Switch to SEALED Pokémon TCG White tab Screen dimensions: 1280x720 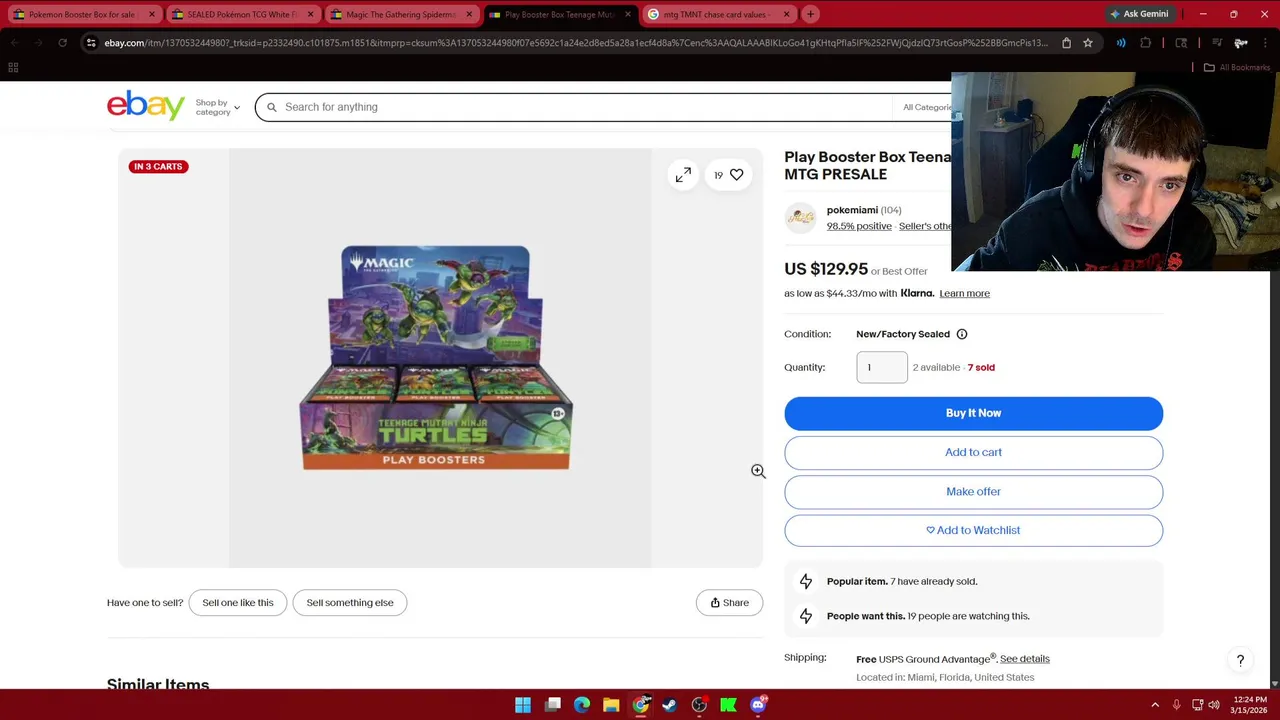click(x=240, y=14)
